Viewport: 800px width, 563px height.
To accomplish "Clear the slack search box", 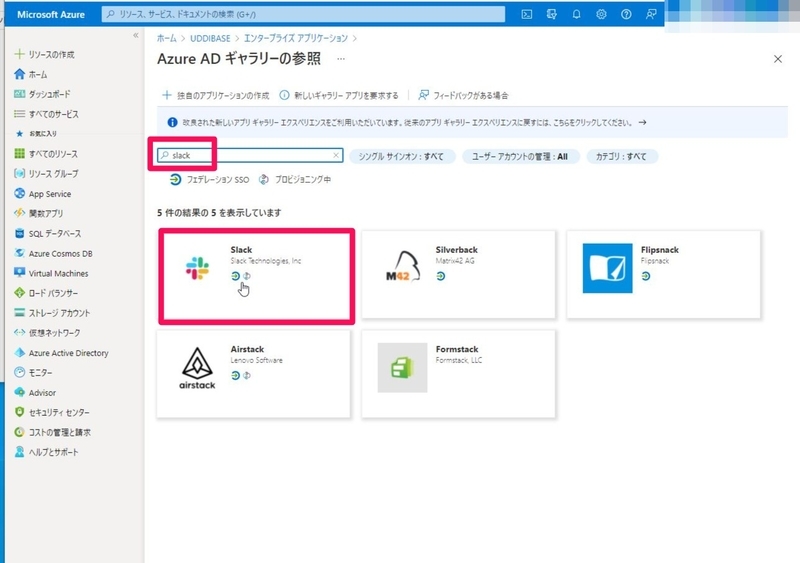I will click(336, 155).
